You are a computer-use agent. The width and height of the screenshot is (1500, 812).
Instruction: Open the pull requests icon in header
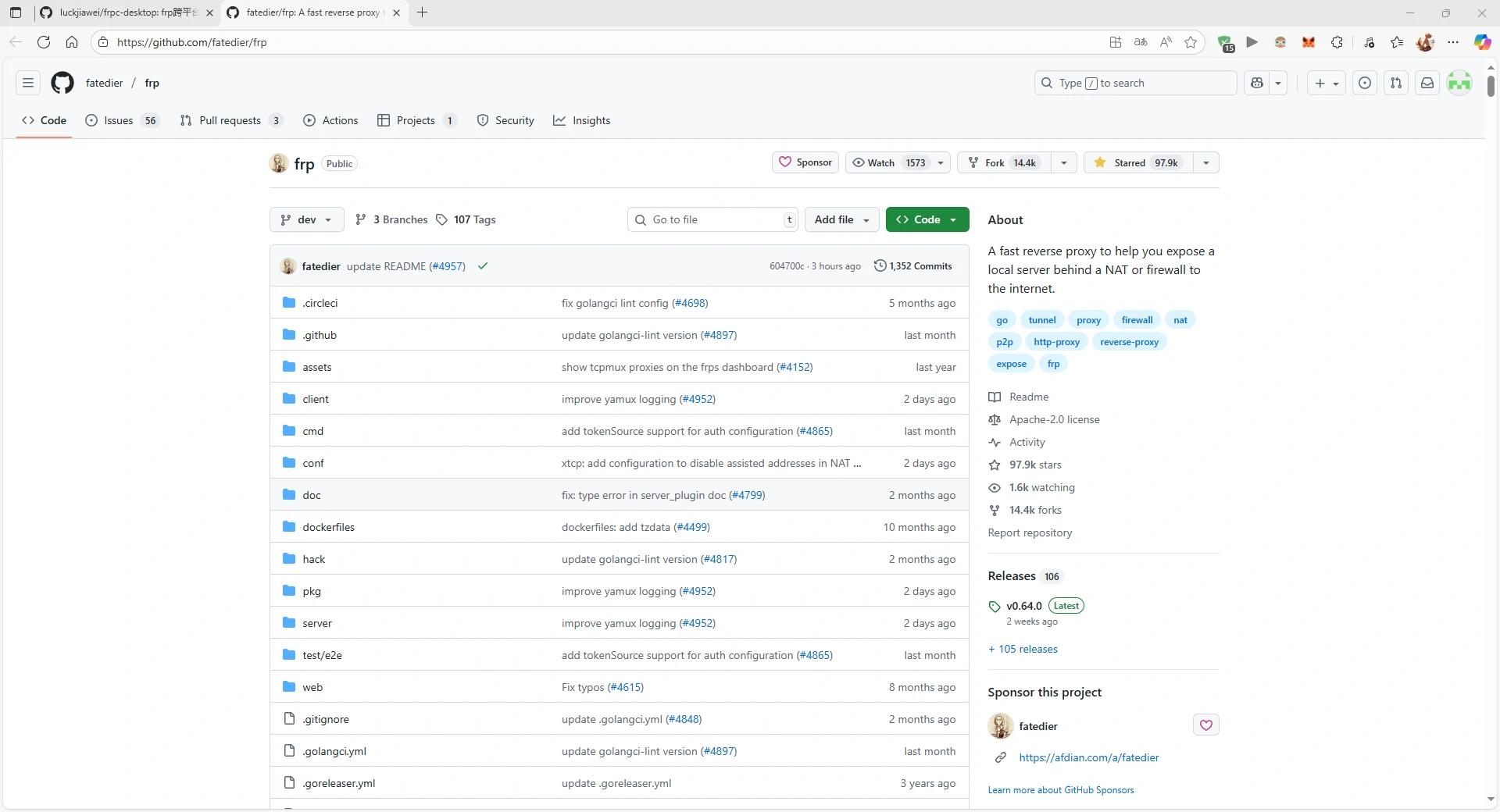click(x=1396, y=83)
